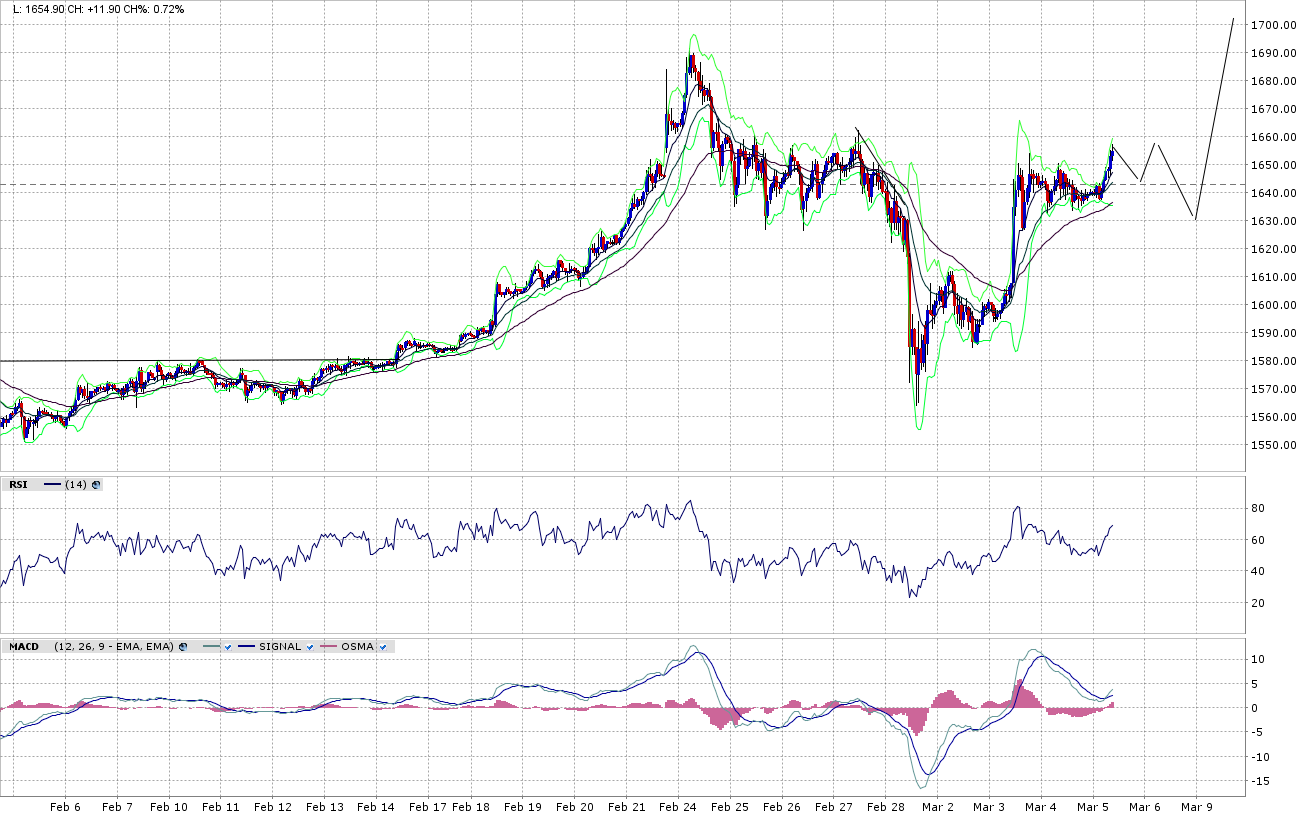
Task: Open RSI settings via globe icon
Action: (x=96, y=485)
